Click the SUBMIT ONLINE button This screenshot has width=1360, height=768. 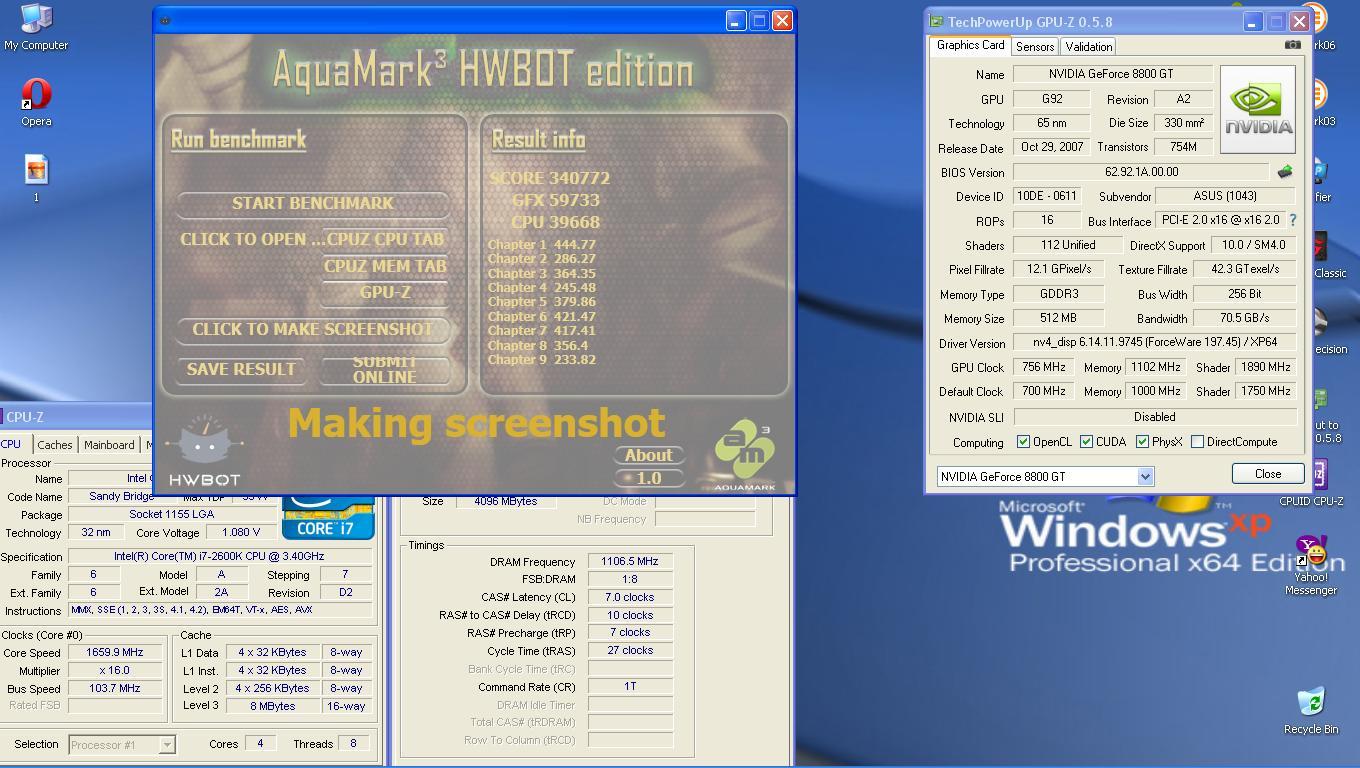click(x=385, y=369)
